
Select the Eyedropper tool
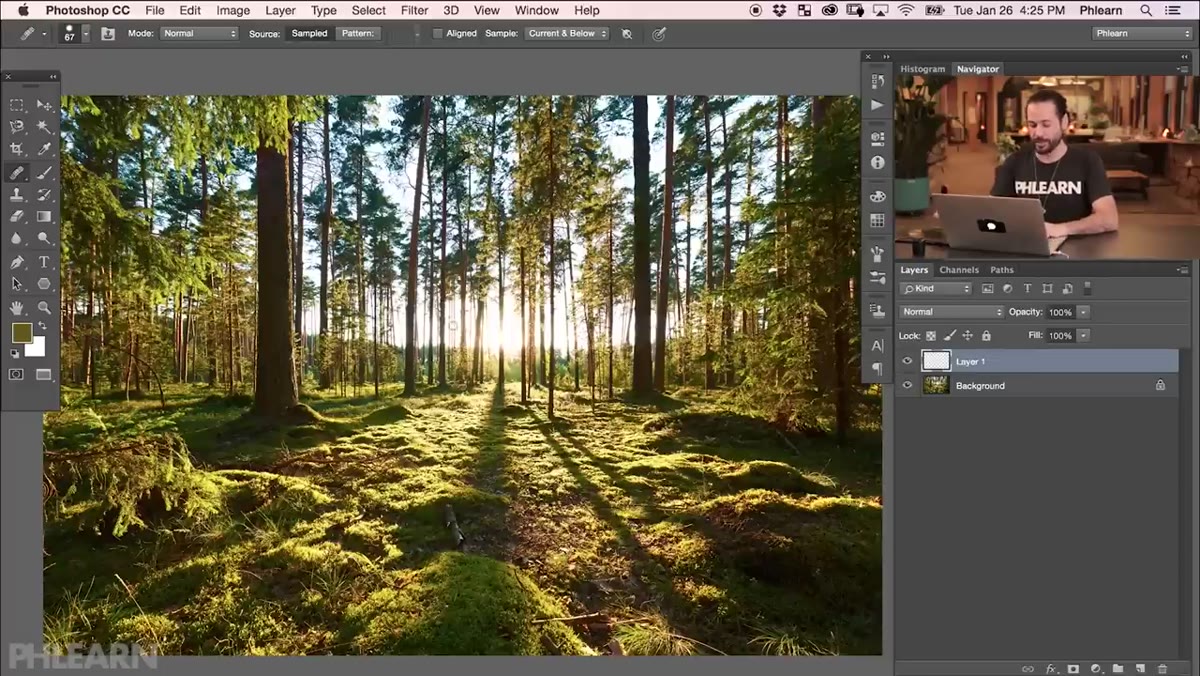coord(44,149)
